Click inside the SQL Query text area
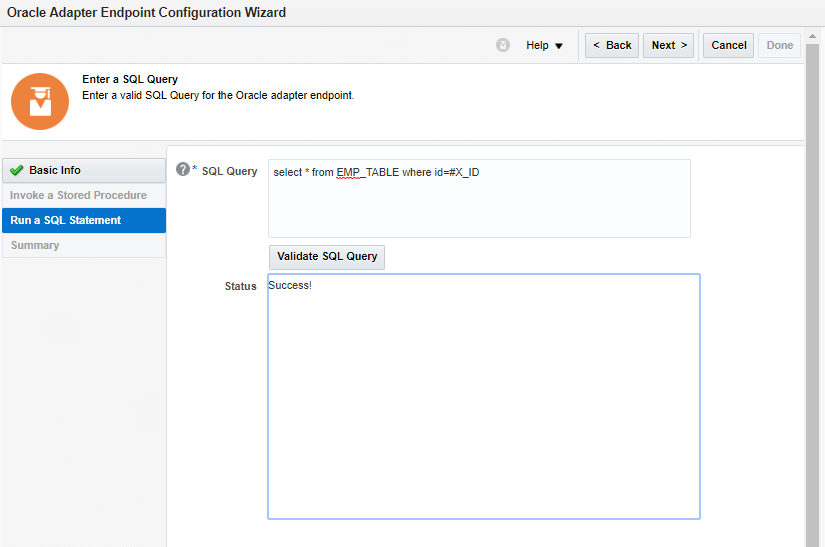Viewport: 825px width, 547px height. point(479,199)
